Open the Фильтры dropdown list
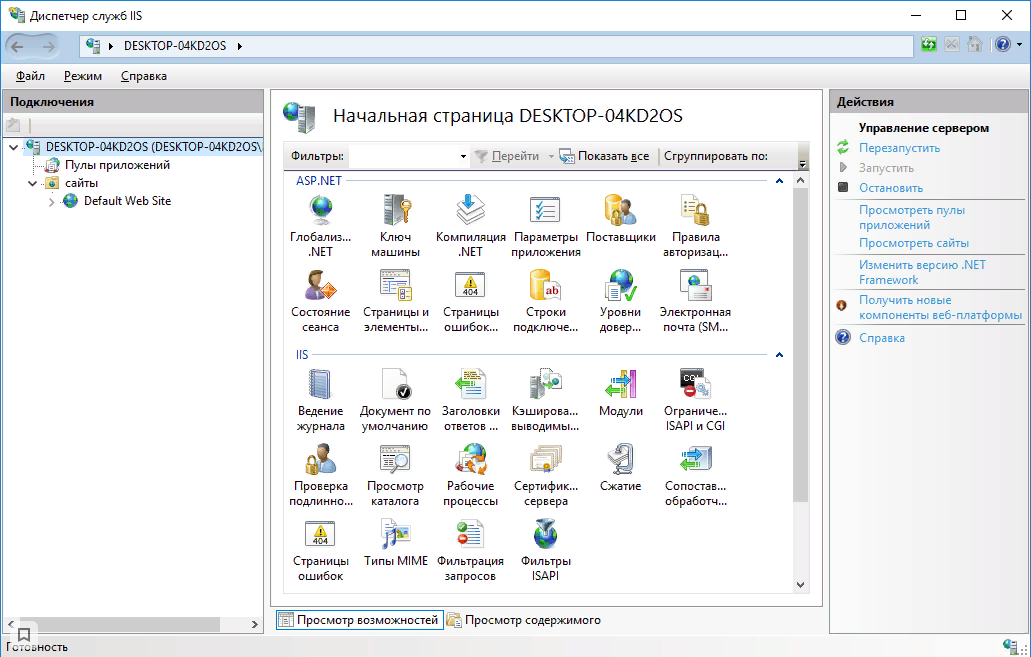1031x657 pixels. point(459,157)
